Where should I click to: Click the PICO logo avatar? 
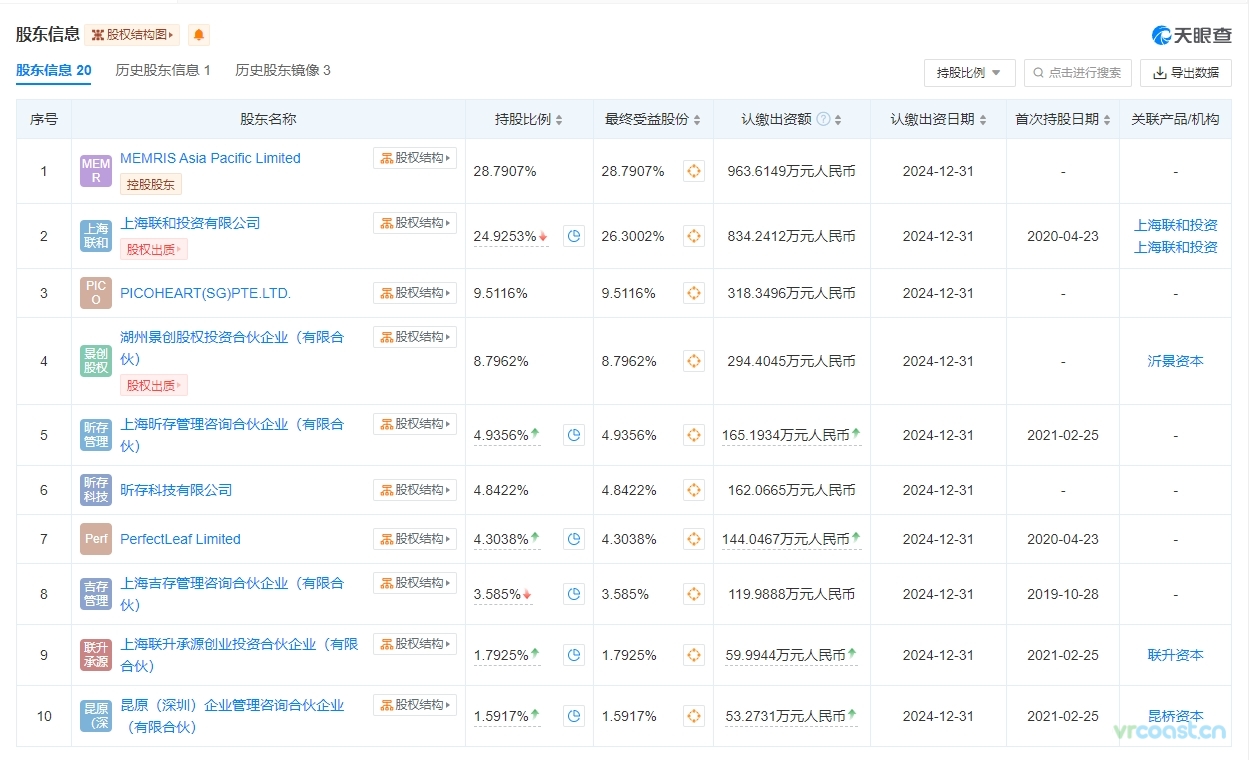point(96,293)
